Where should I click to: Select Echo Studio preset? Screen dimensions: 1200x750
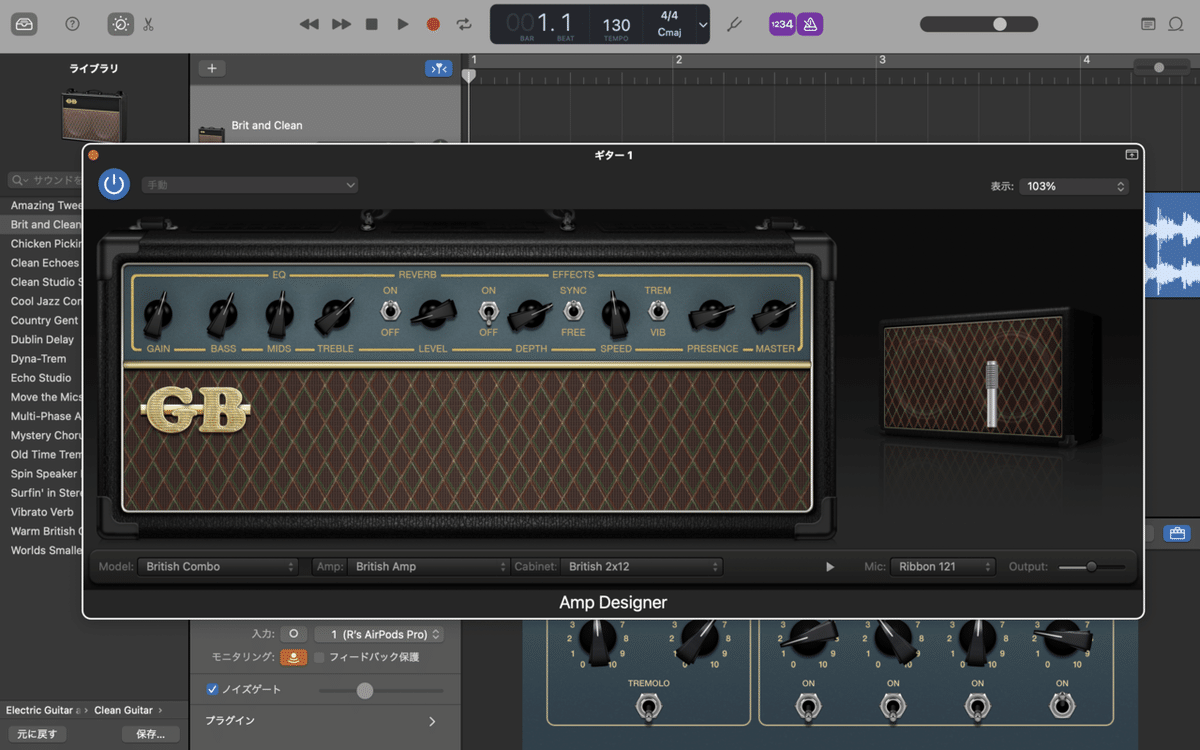pyautogui.click(x=41, y=378)
